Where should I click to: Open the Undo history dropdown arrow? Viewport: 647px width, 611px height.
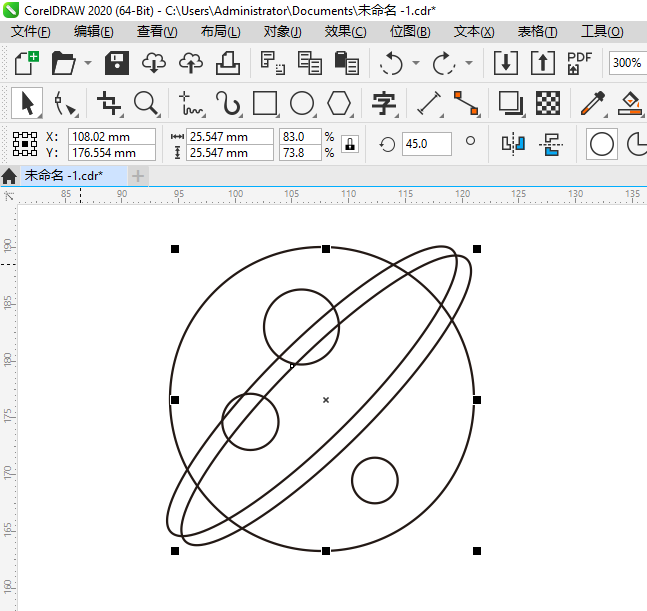(416, 63)
